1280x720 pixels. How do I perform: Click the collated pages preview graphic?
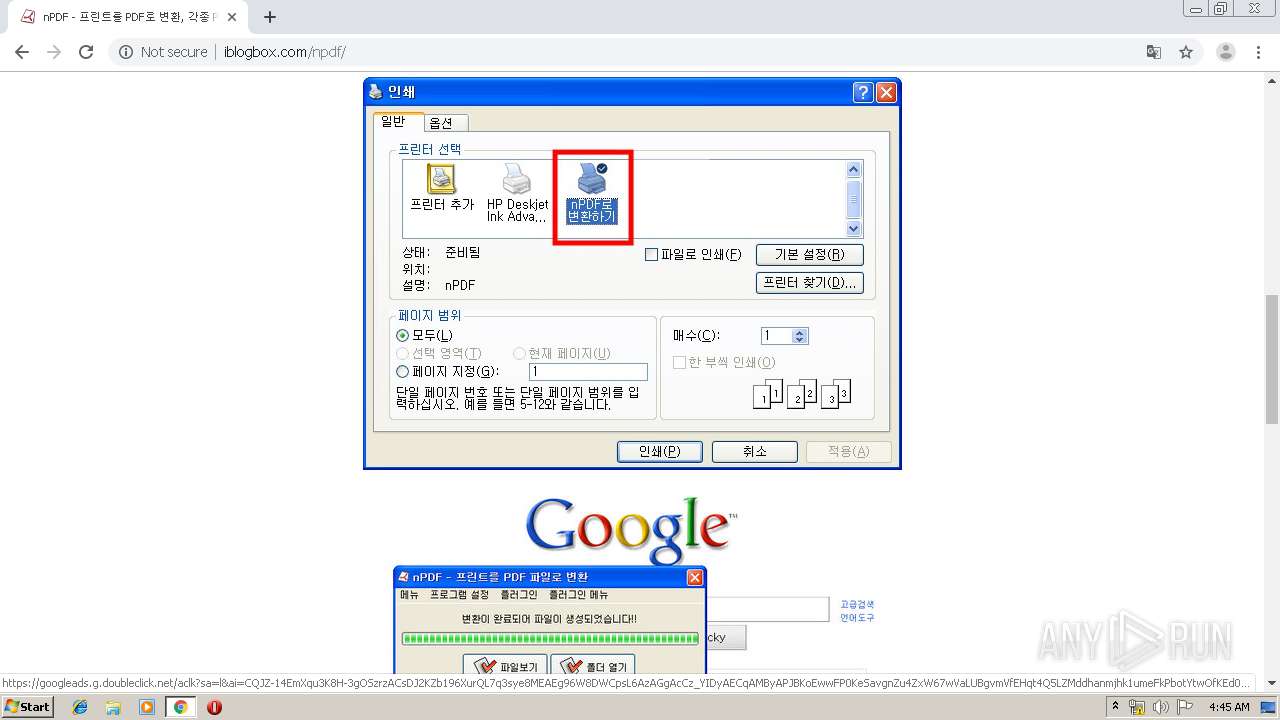[802, 394]
